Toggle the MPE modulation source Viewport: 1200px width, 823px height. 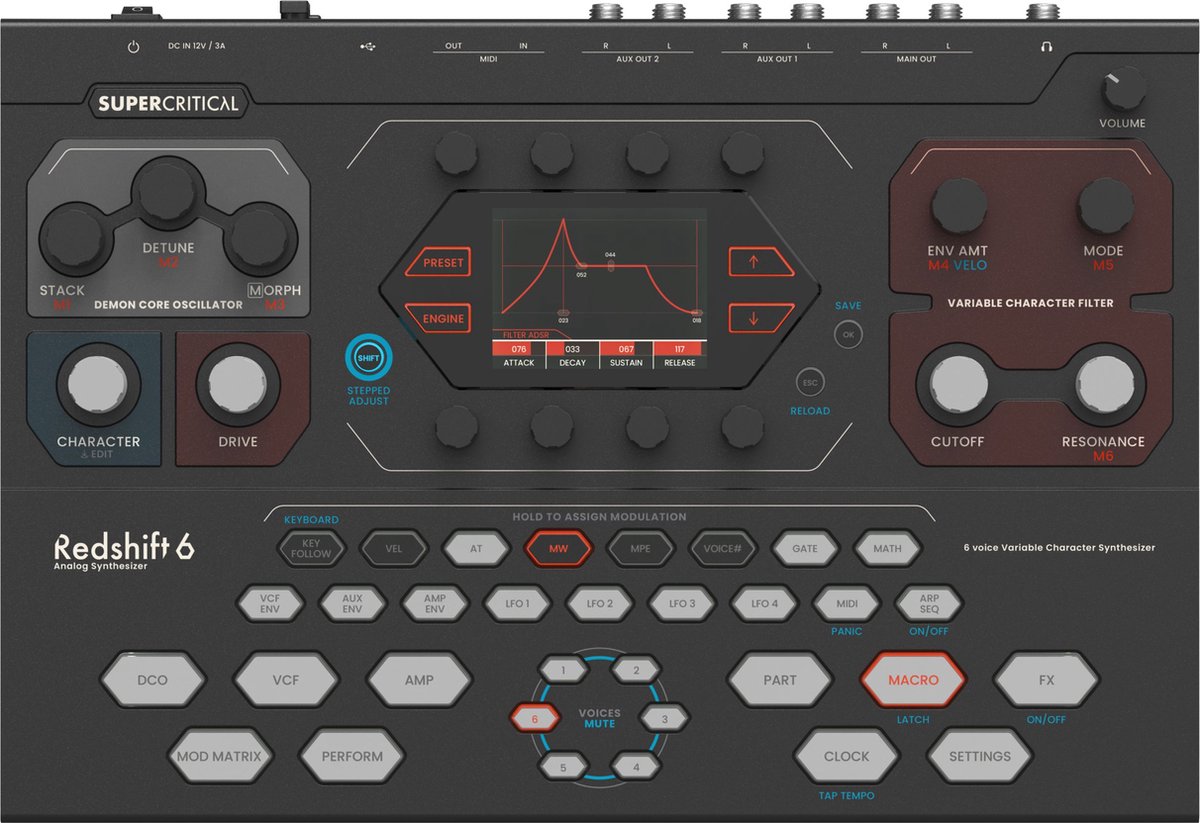point(640,548)
